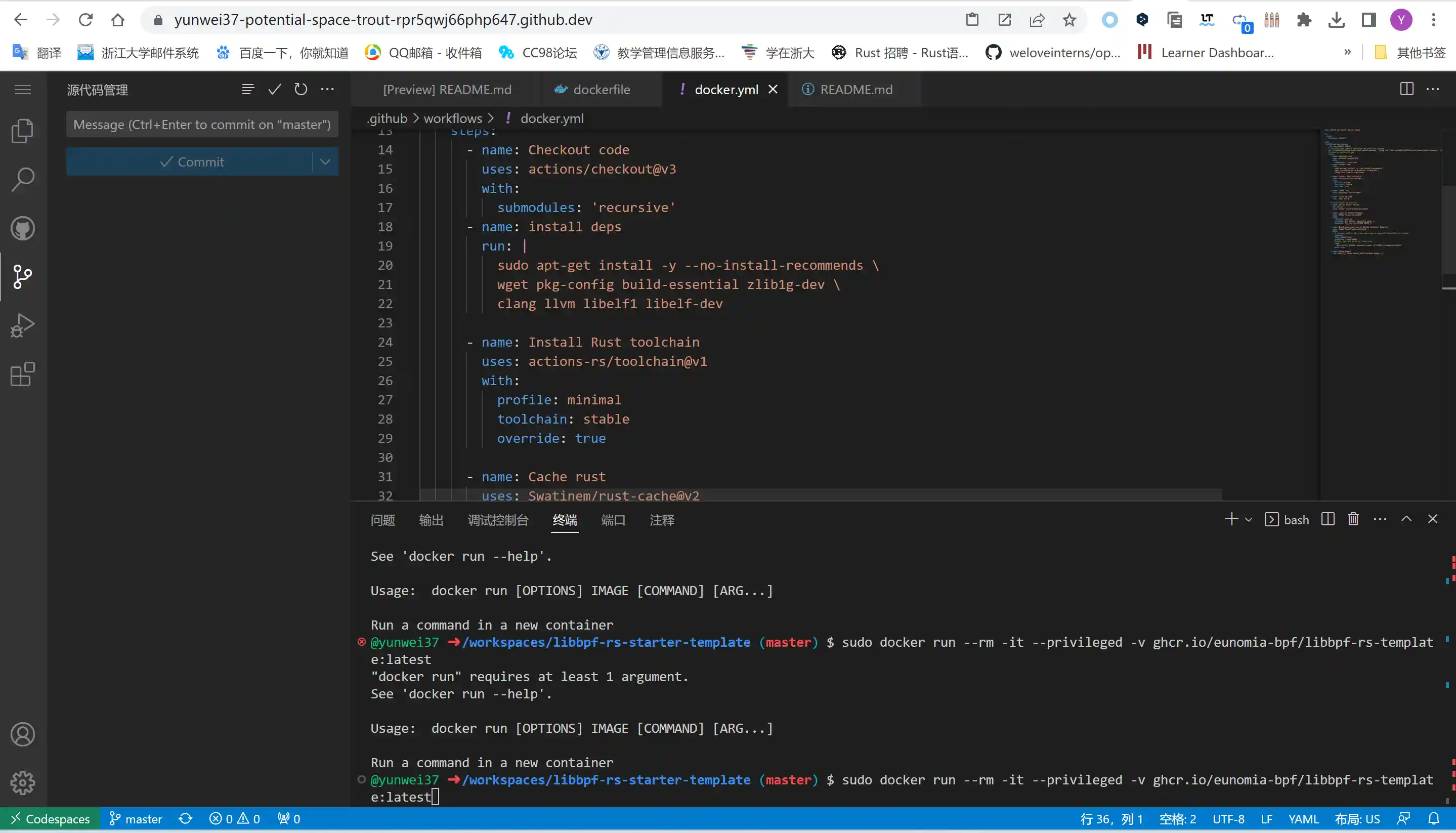Open the Manage settings gear
The height and width of the screenshot is (833, 1456).
pyautogui.click(x=23, y=783)
